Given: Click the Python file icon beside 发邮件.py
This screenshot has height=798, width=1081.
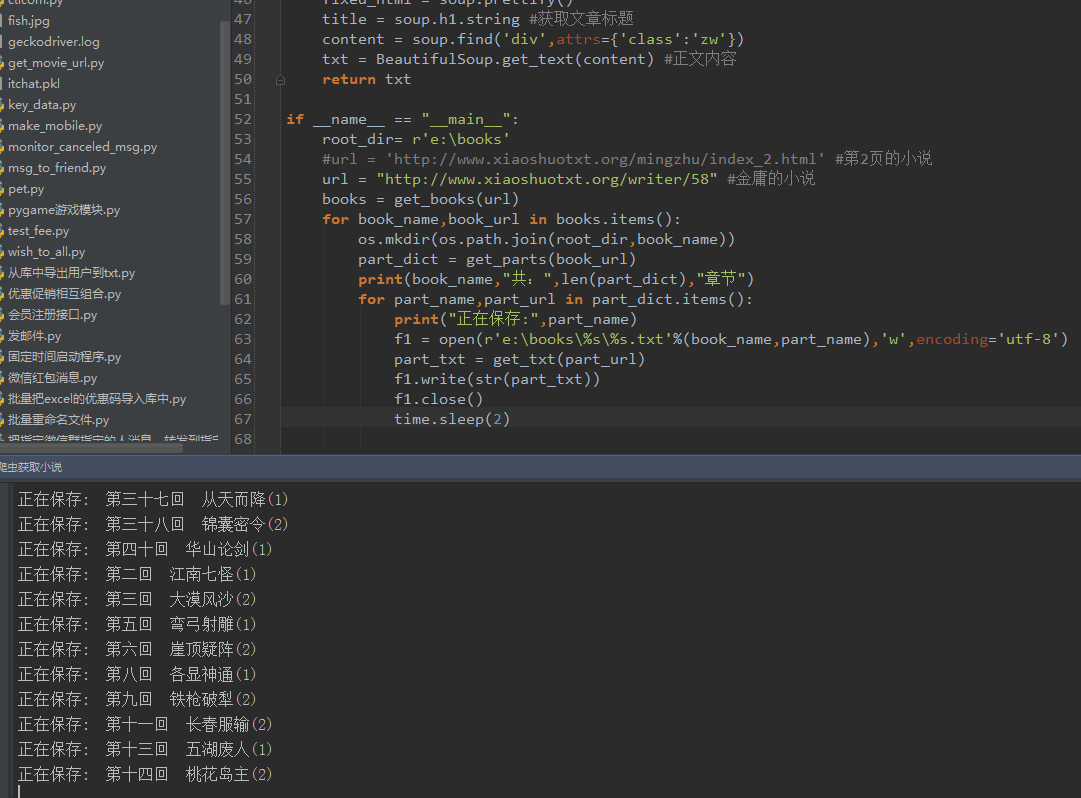Looking at the screenshot, I should coord(3,336).
